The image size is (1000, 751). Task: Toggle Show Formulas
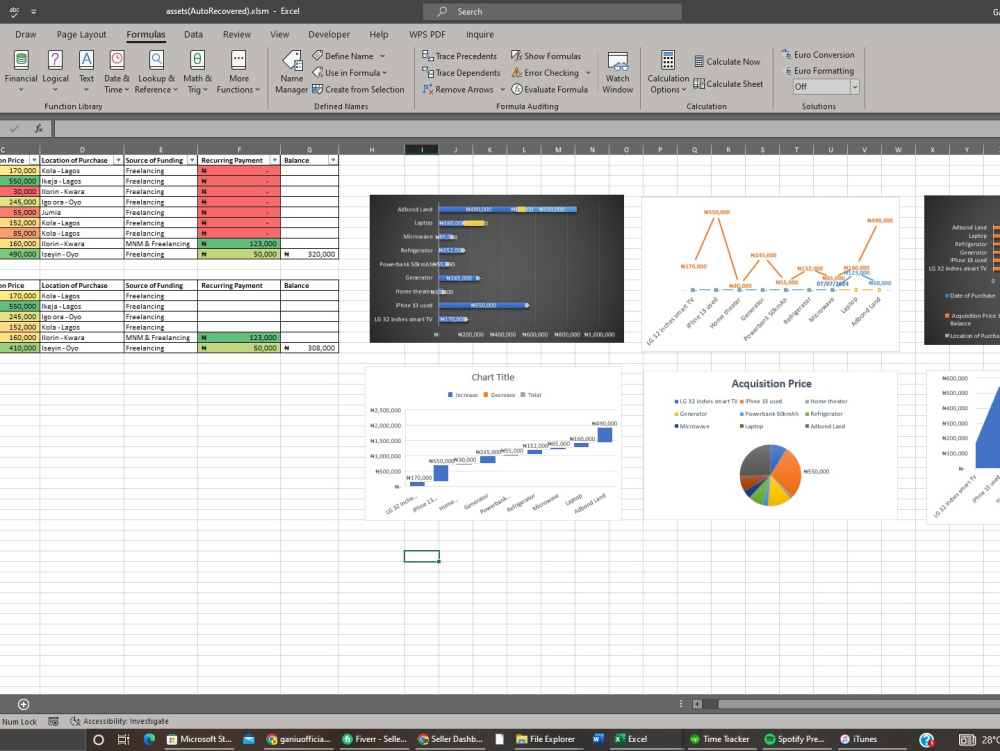[x=546, y=56]
